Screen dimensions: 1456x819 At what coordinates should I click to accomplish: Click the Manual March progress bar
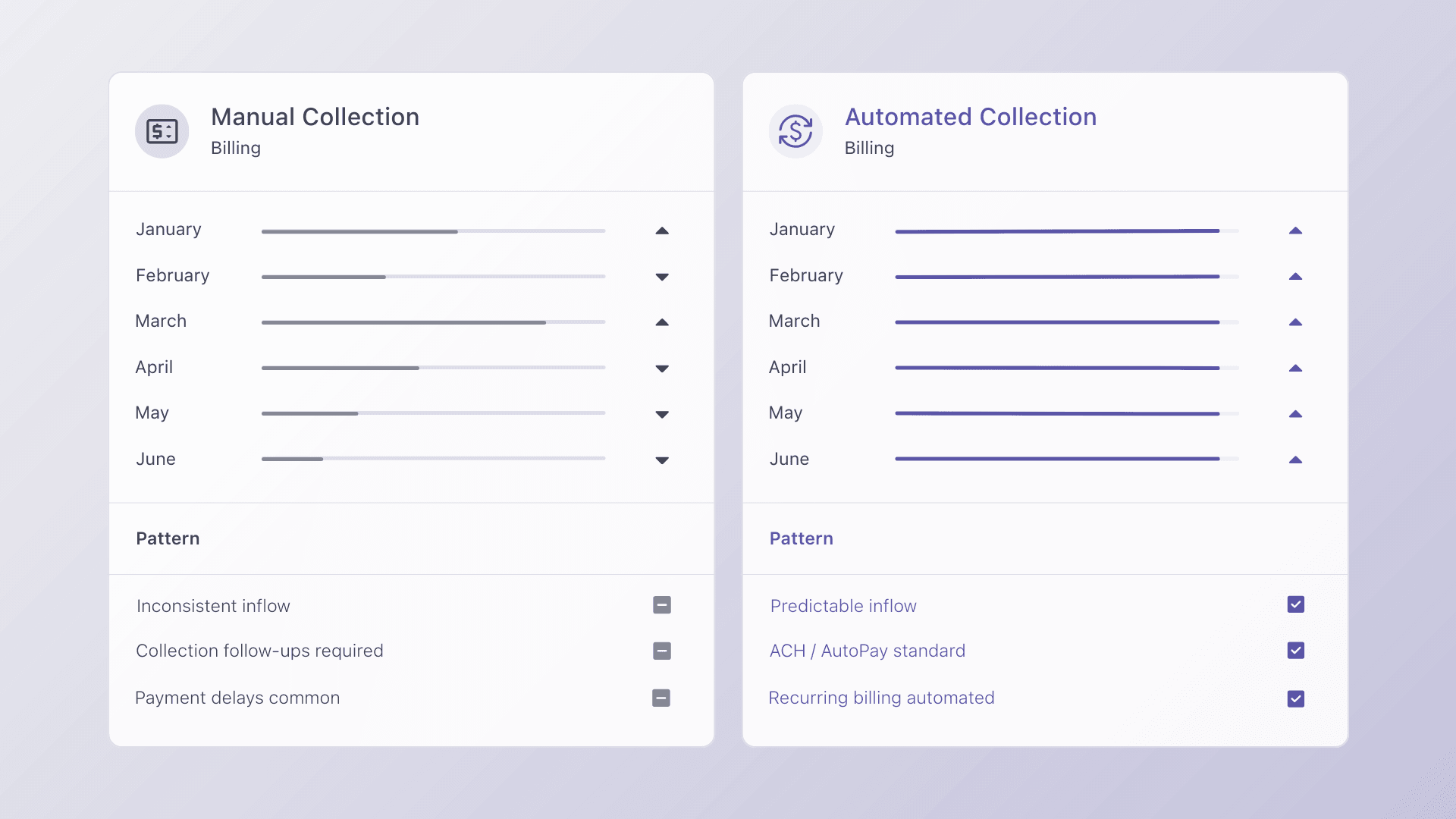pyautogui.click(x=433, y=322)
